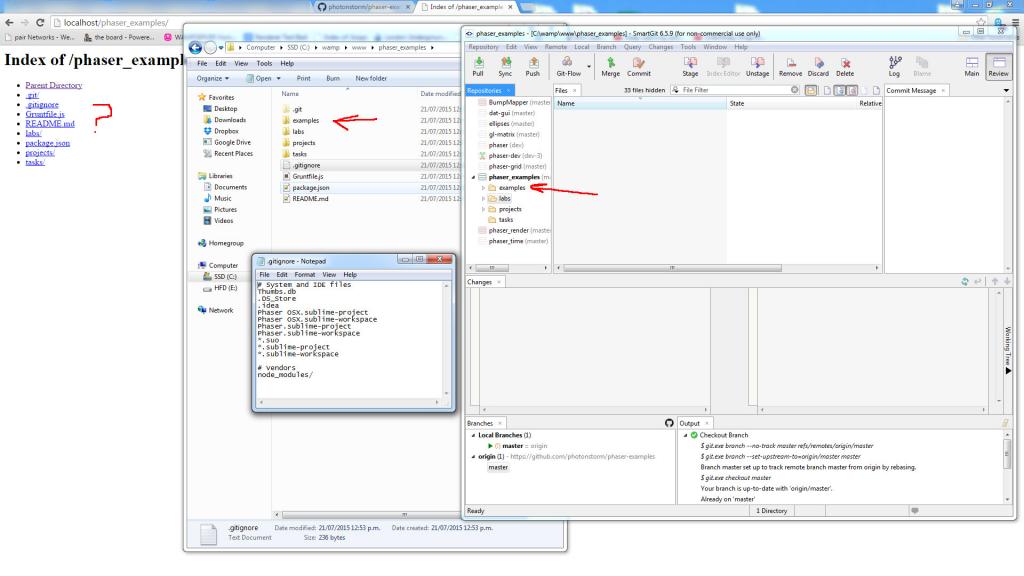The image size is (1024, 576).
Task: Open the Log view in SmartGit
Action: (x=894, y=66)
